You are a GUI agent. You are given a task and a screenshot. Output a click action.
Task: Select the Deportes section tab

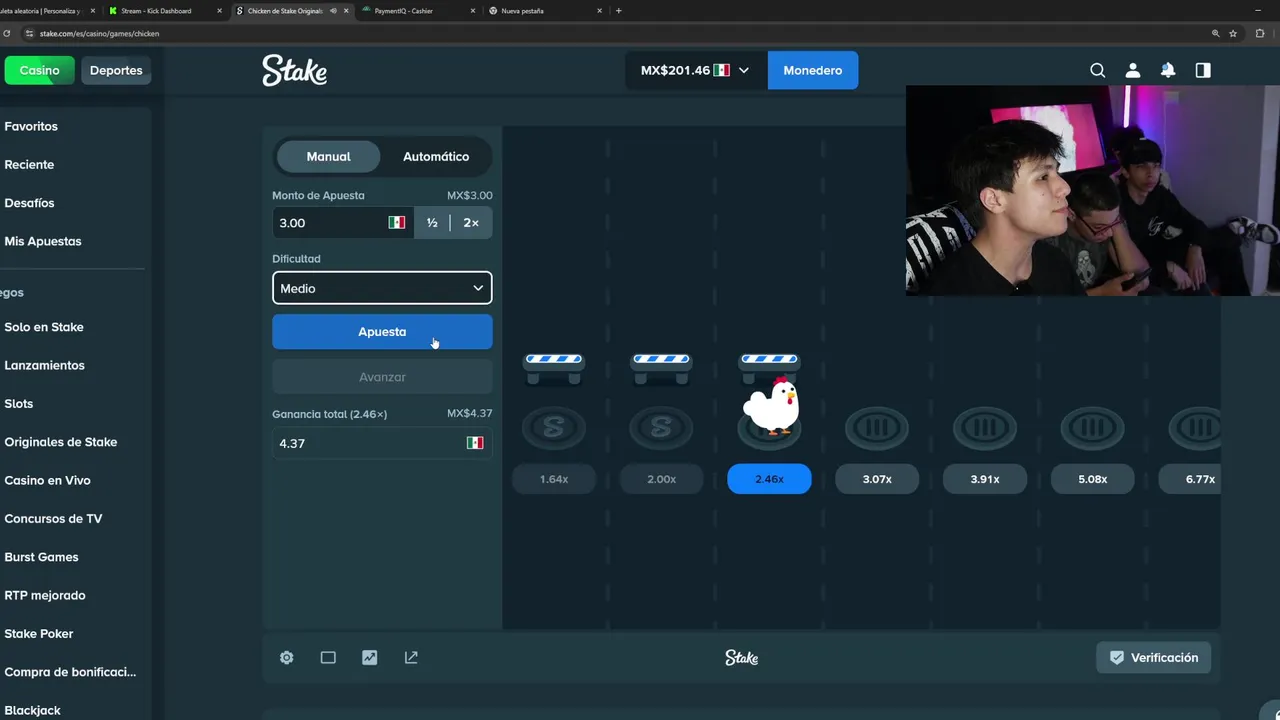click(x=116, y=70)
